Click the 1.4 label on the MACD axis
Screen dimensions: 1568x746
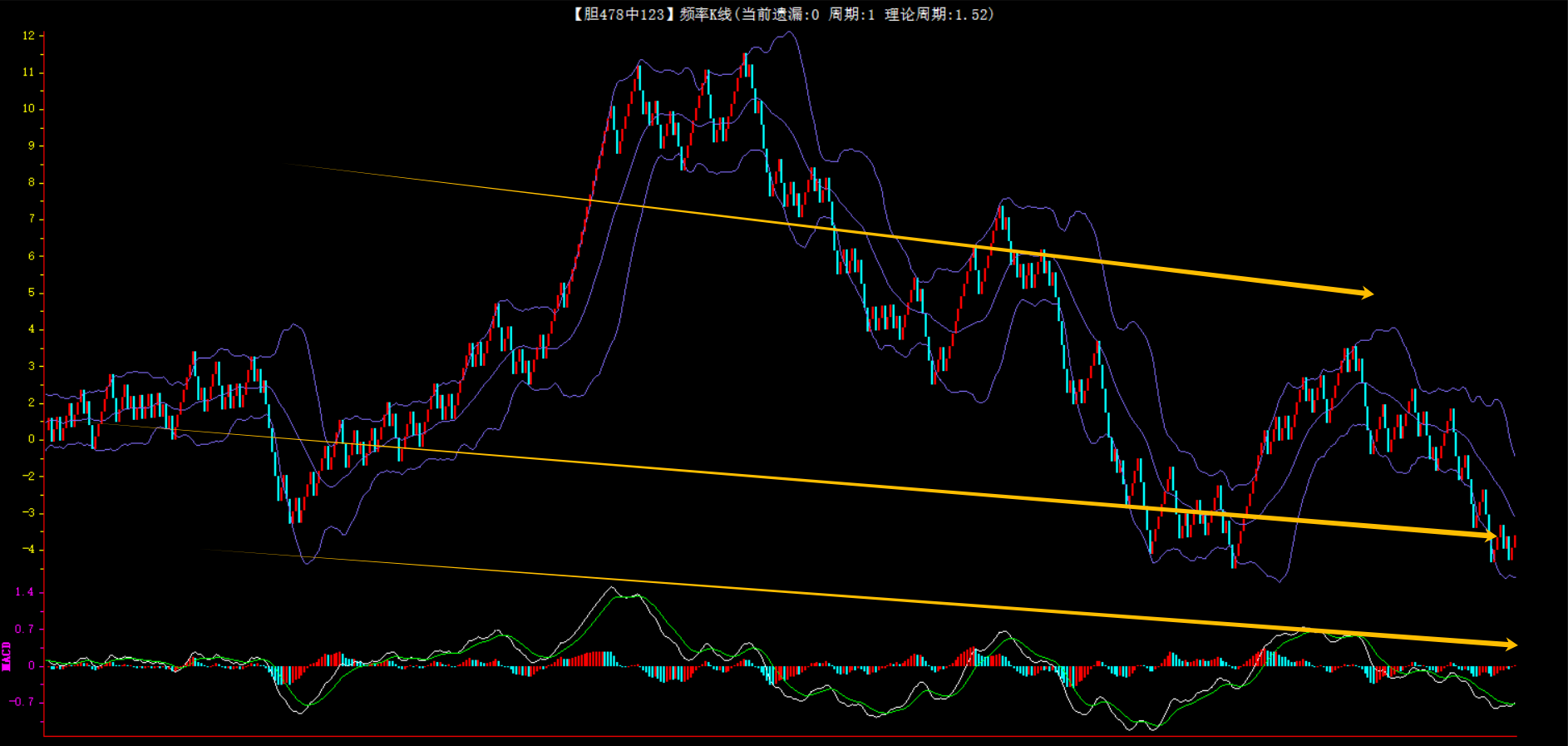click(x=25, y=592)
